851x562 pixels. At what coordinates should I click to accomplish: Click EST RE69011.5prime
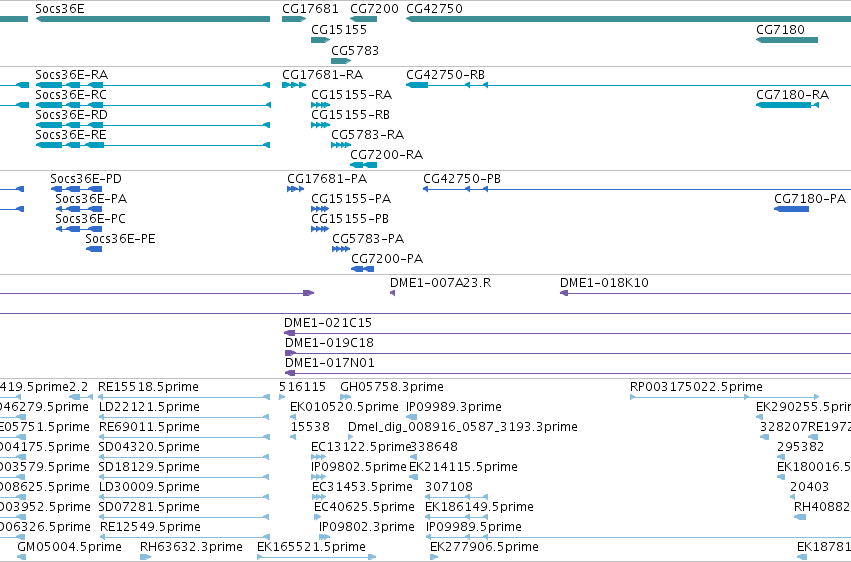(184, 437)
